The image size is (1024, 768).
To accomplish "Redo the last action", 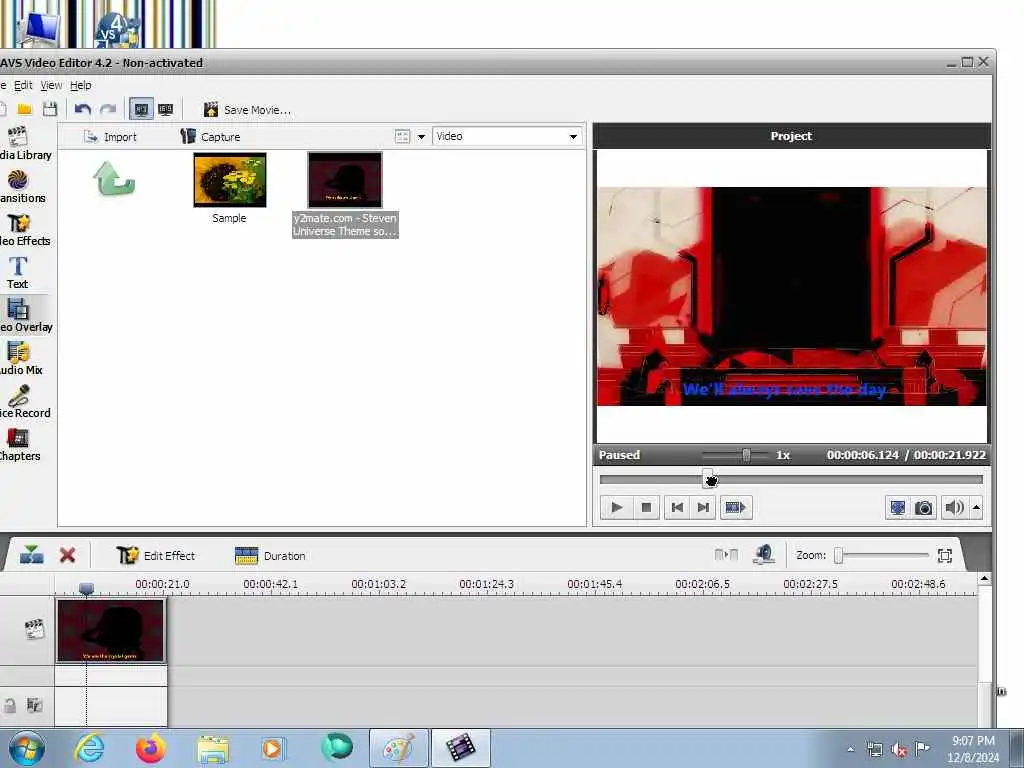I will [108, 109].
